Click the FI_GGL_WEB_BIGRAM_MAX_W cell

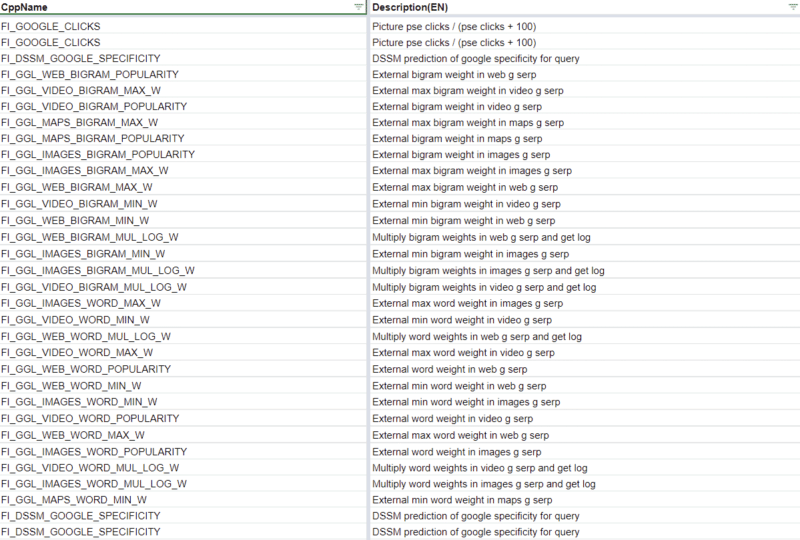(x=183, y=187)
